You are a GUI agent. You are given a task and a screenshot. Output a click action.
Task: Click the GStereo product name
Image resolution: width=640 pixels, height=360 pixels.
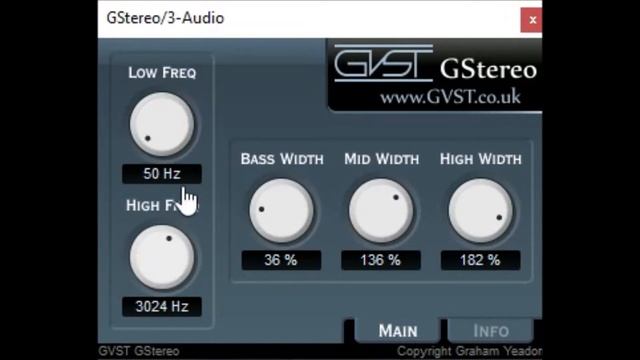pyautogui.click(x=488, y=69)
